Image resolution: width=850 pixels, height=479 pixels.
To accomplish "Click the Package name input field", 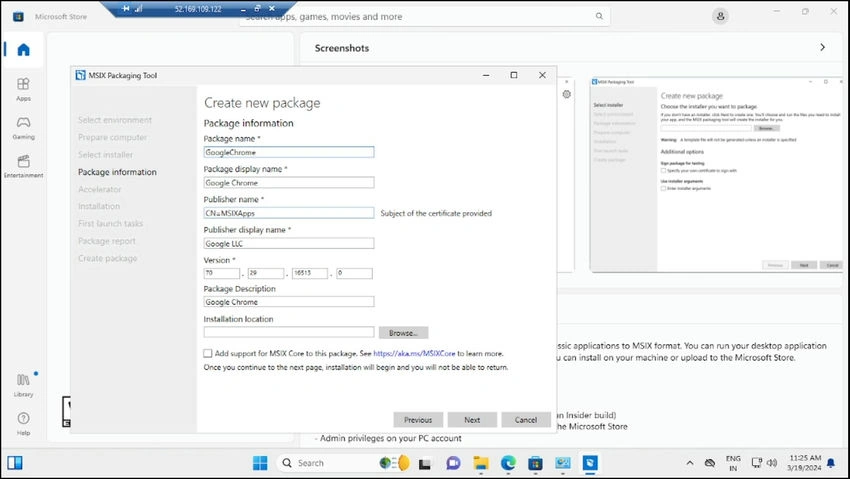I will [x=289, y=152].
